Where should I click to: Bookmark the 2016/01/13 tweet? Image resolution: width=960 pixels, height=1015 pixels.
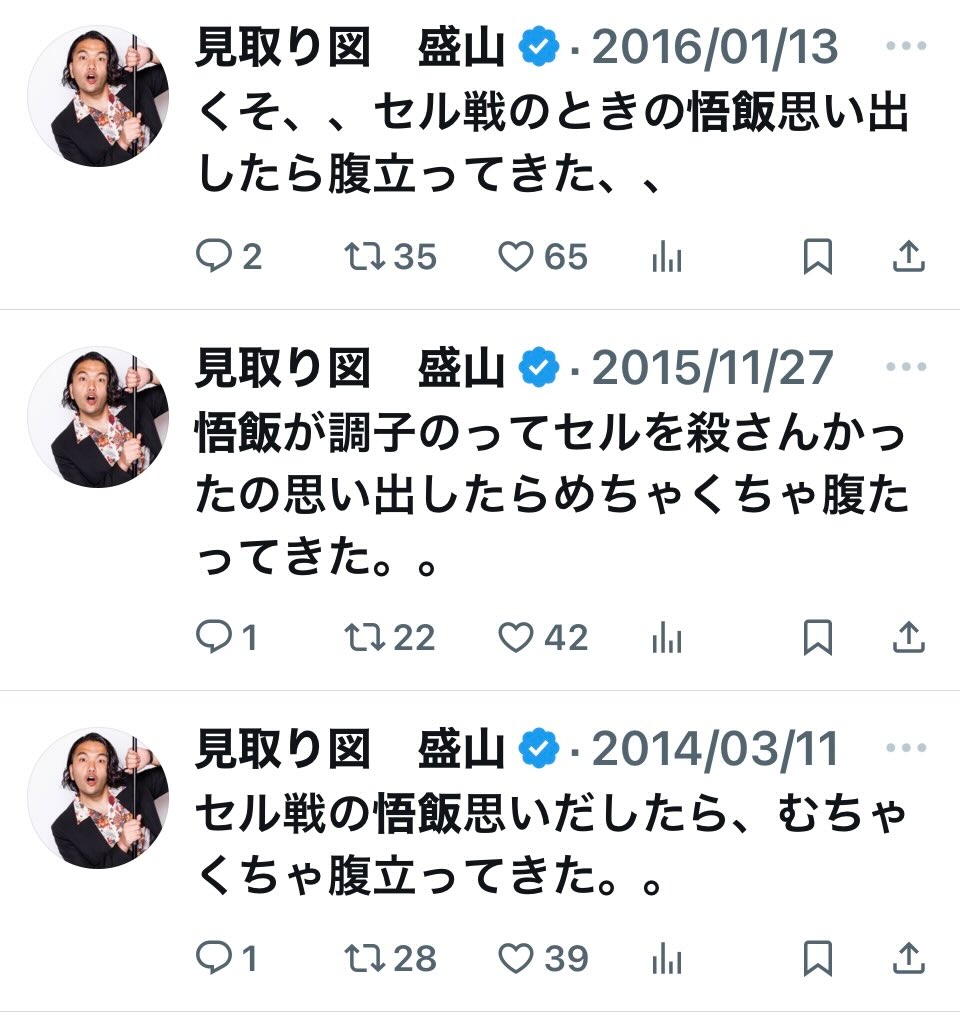pyautogui.click(x=818, y=257)
